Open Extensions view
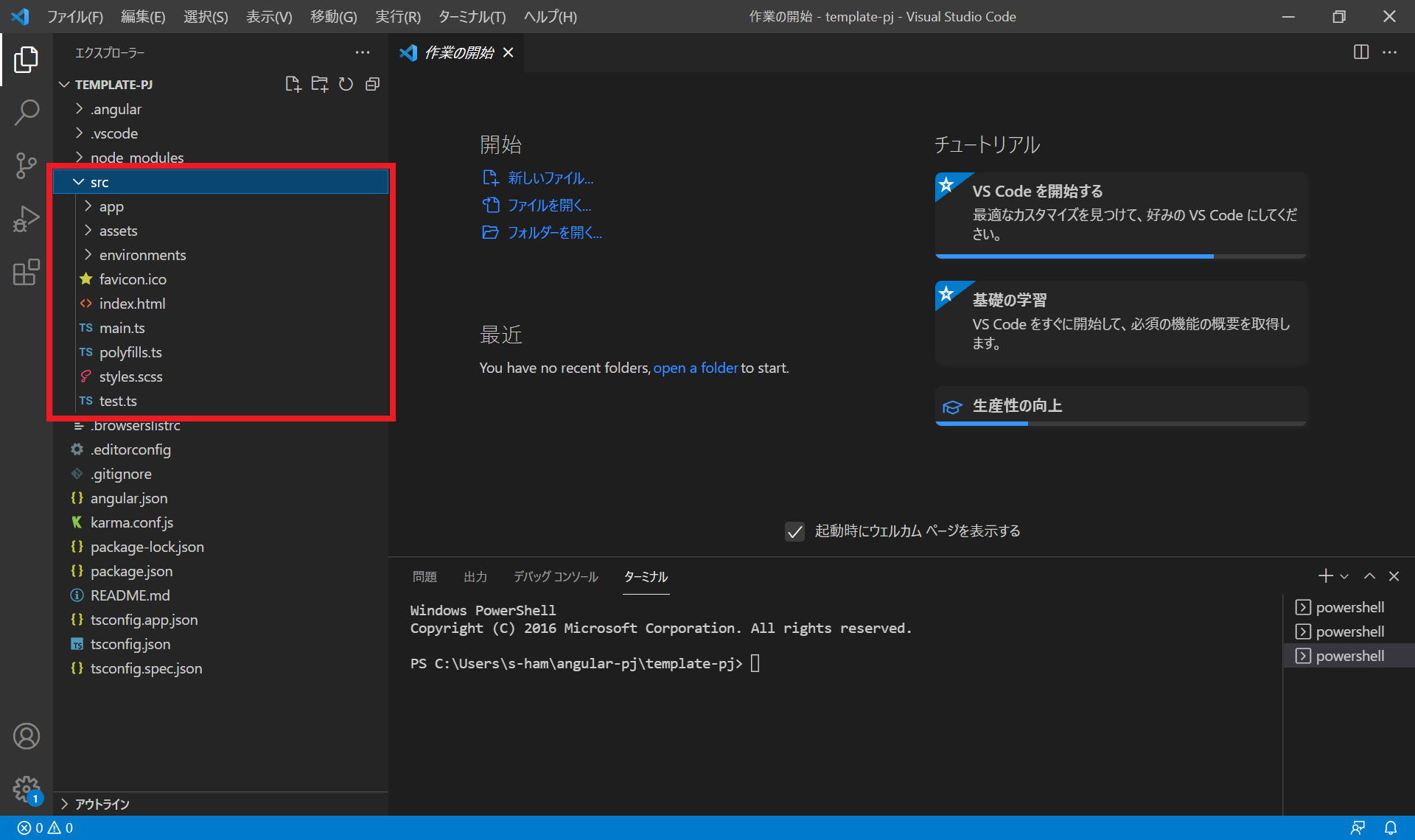The image size is (1415, 840). click(x=27, y=272)
